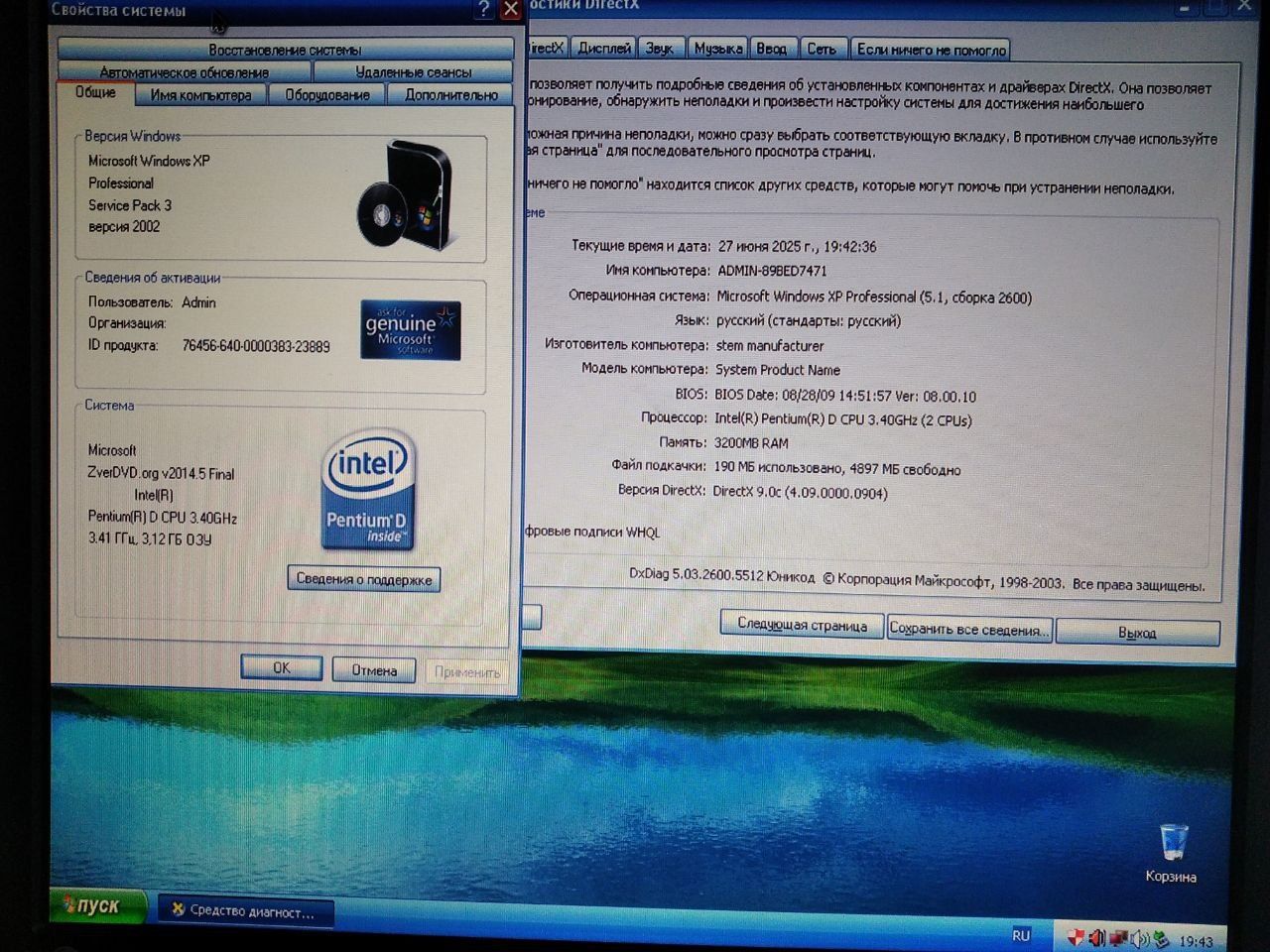1270x952 pixels.
Task: Click the red speaker tray icon
Action: tap(1096, 937)
